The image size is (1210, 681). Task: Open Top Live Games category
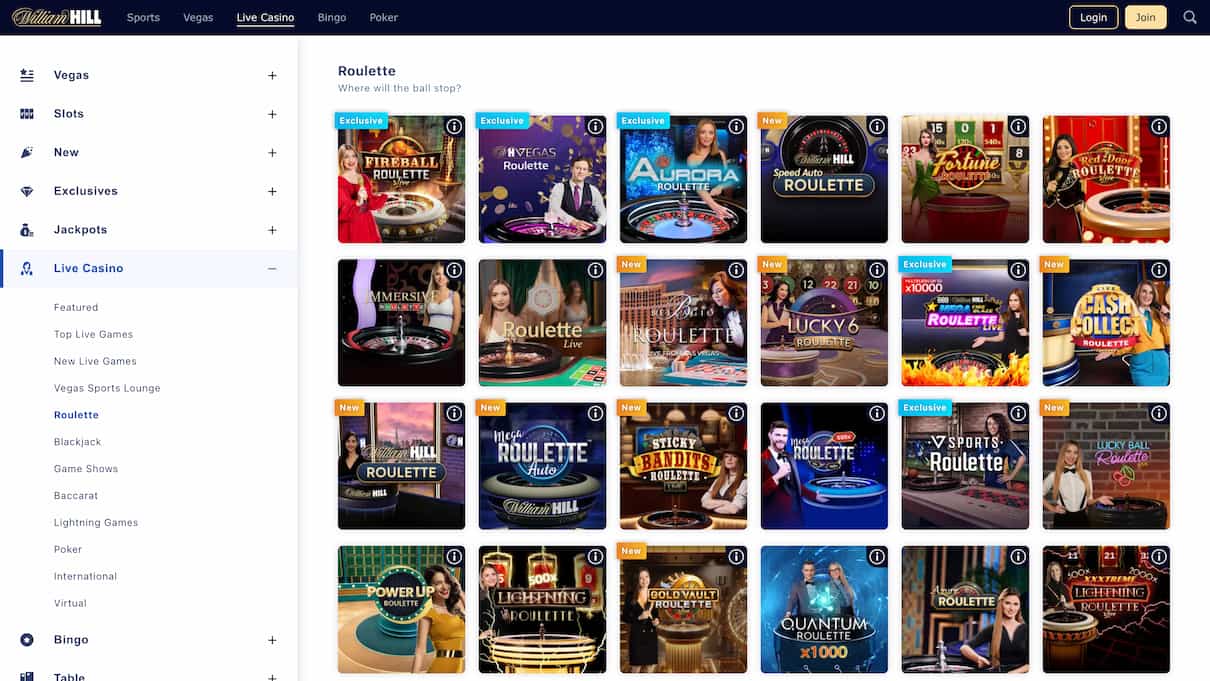coord(93,334)
